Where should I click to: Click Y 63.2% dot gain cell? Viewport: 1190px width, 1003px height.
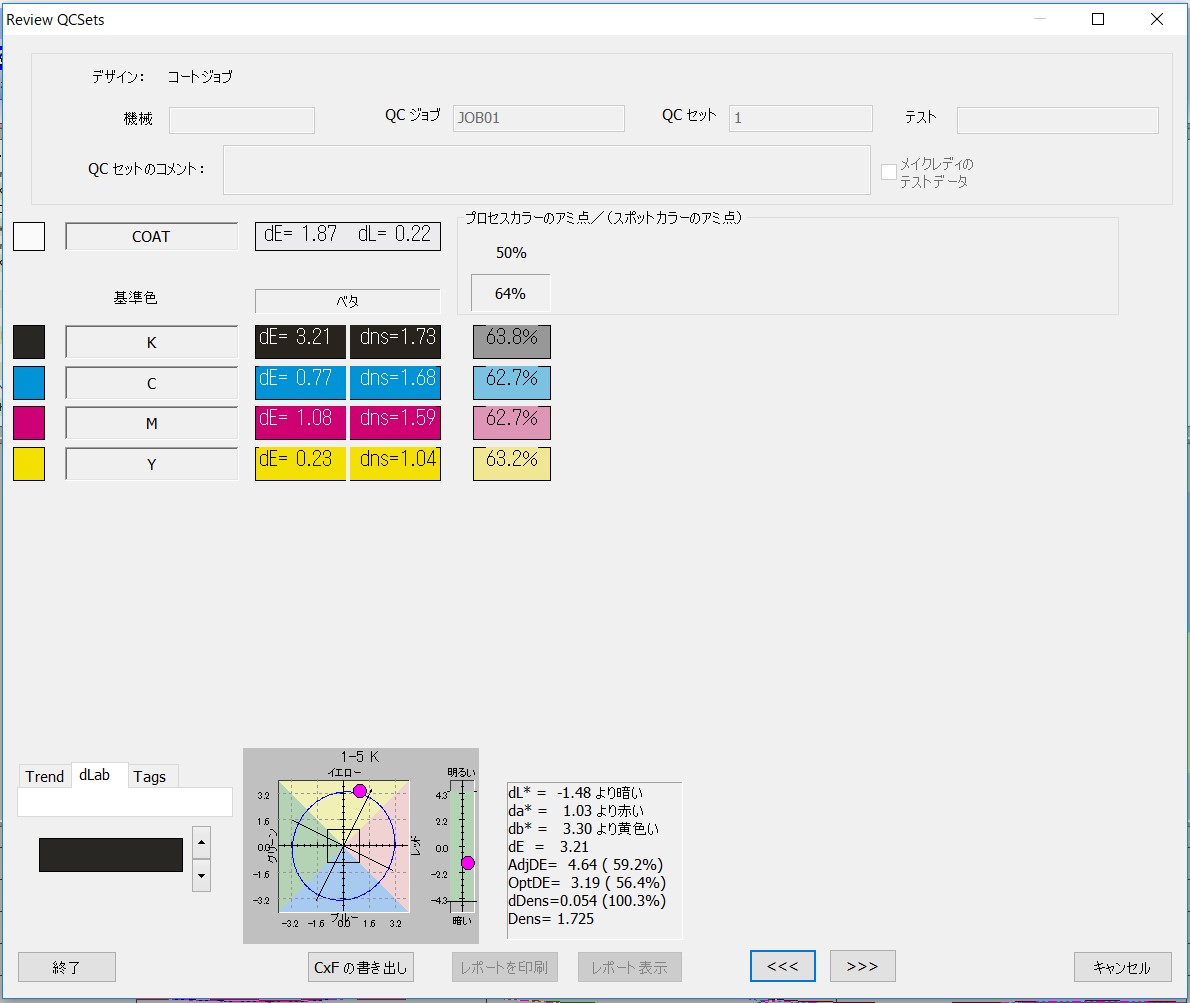(512, 464)
